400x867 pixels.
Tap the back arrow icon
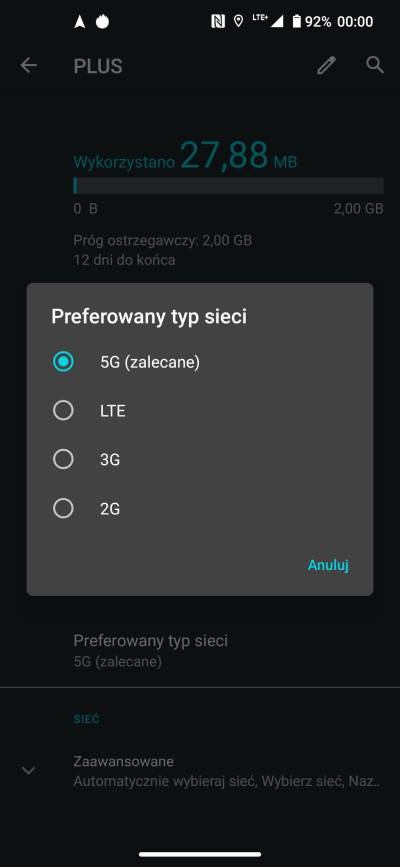[28, 66]
